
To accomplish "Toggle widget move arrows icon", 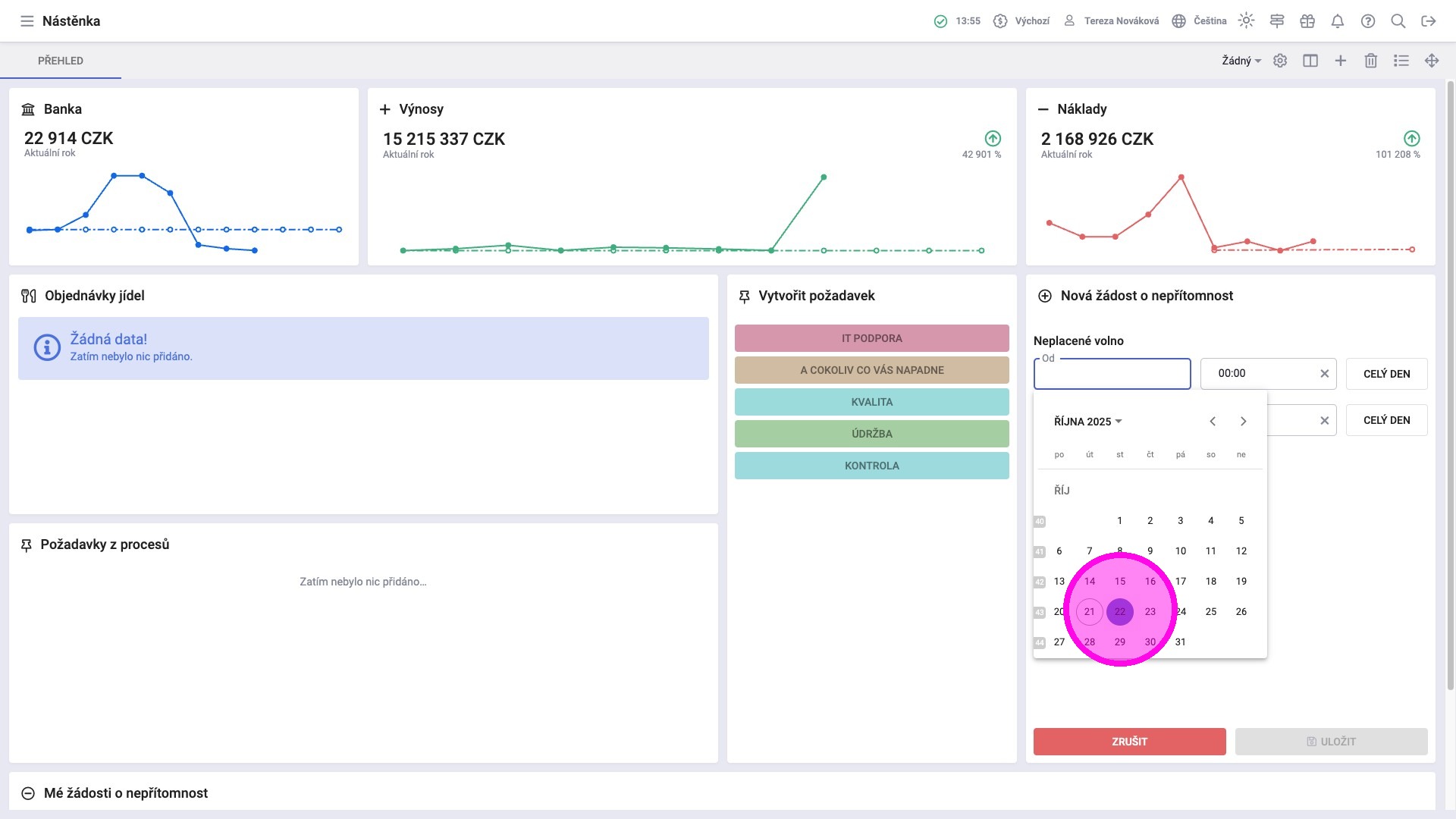I will click(1432, 61).
